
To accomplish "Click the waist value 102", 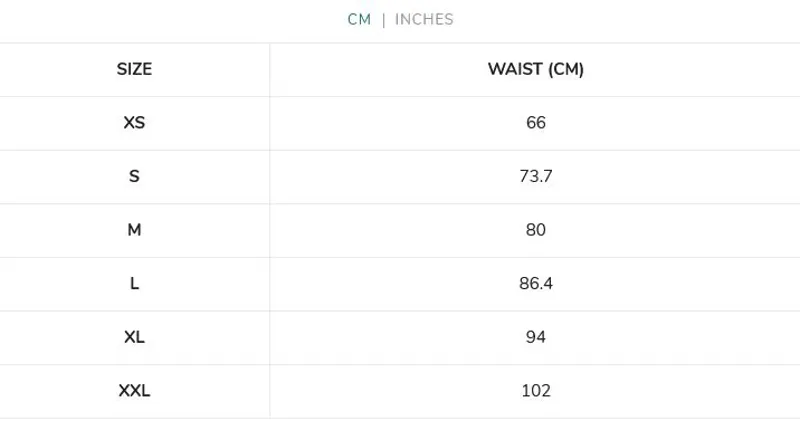I will [535, 391].
